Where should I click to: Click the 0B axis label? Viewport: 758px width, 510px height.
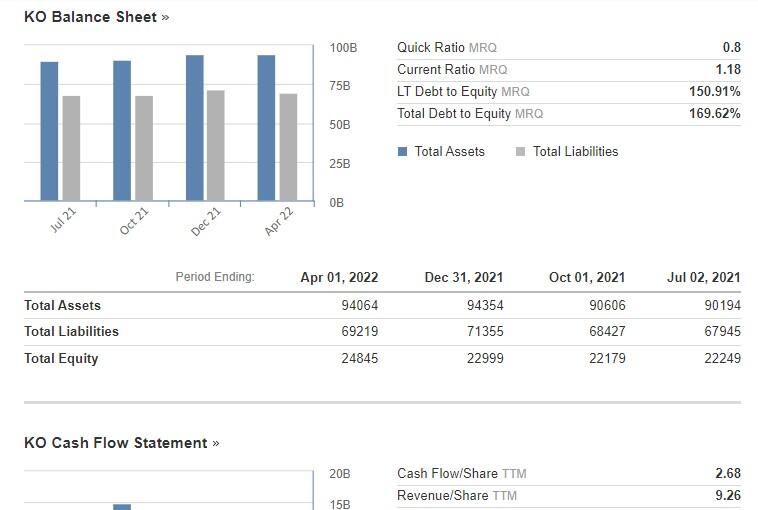pos(336,203)
